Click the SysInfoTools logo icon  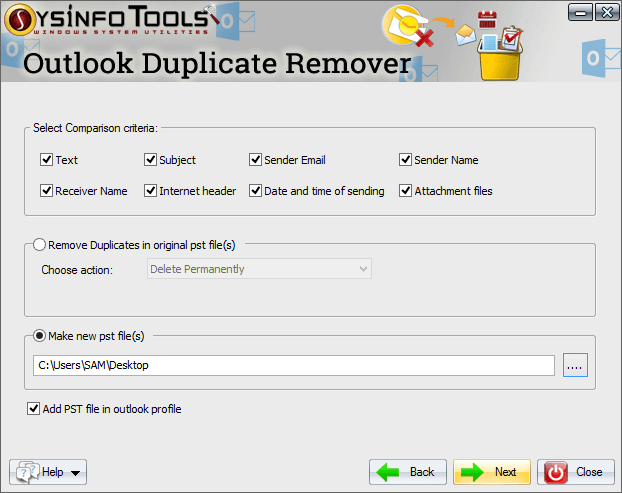[20, 19]
